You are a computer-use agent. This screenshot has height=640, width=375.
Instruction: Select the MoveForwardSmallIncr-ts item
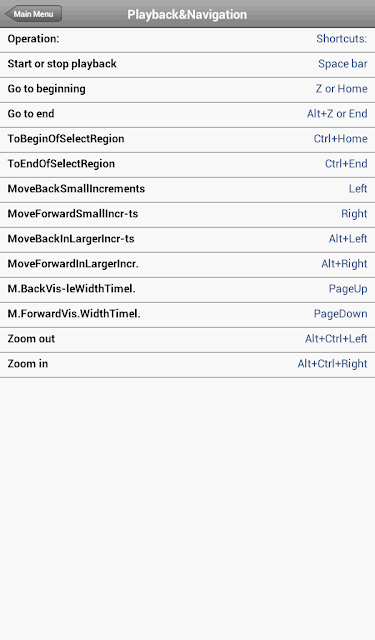(x=187, y=215)
